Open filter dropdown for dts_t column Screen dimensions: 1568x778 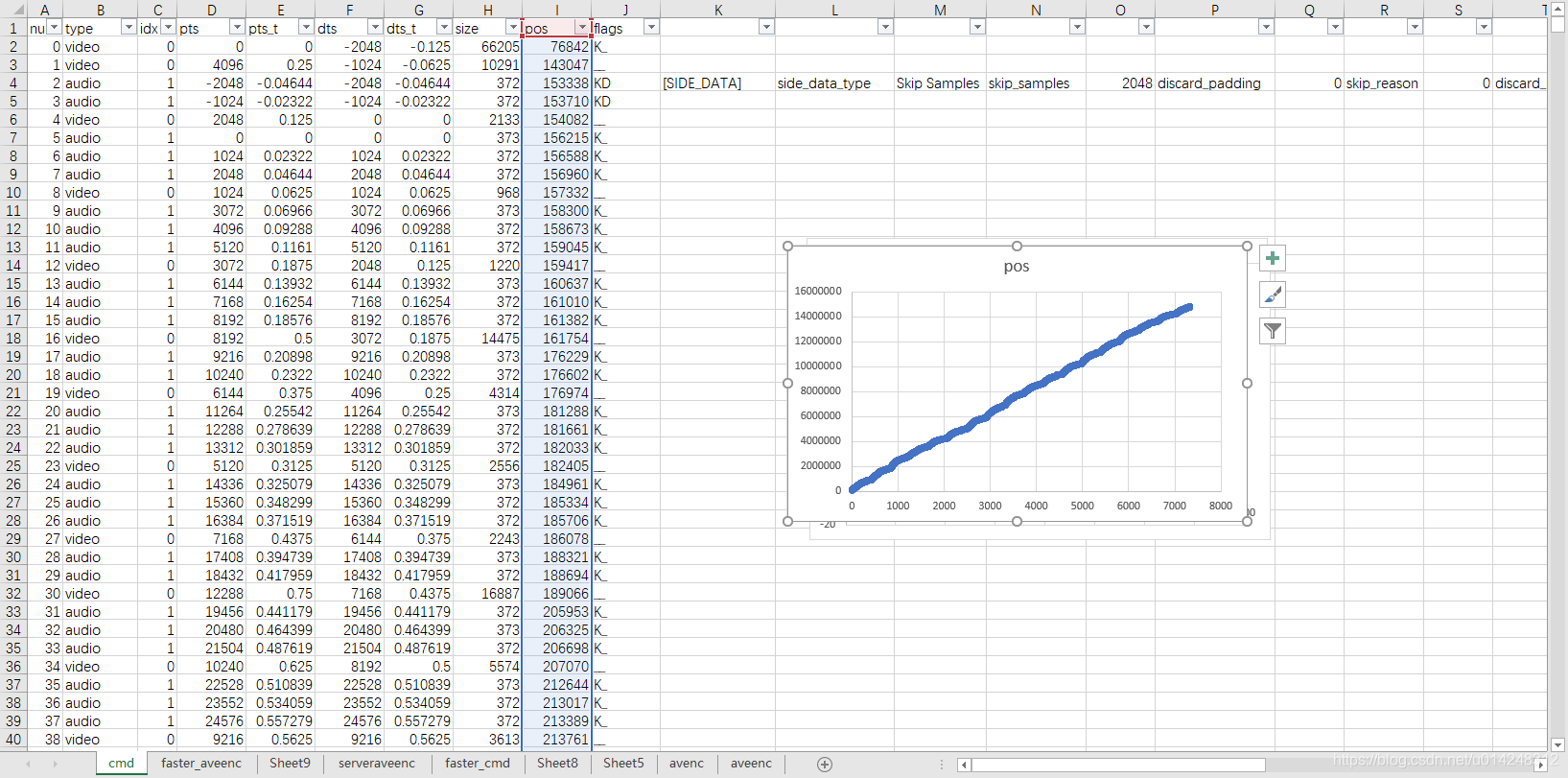(444, 28)
